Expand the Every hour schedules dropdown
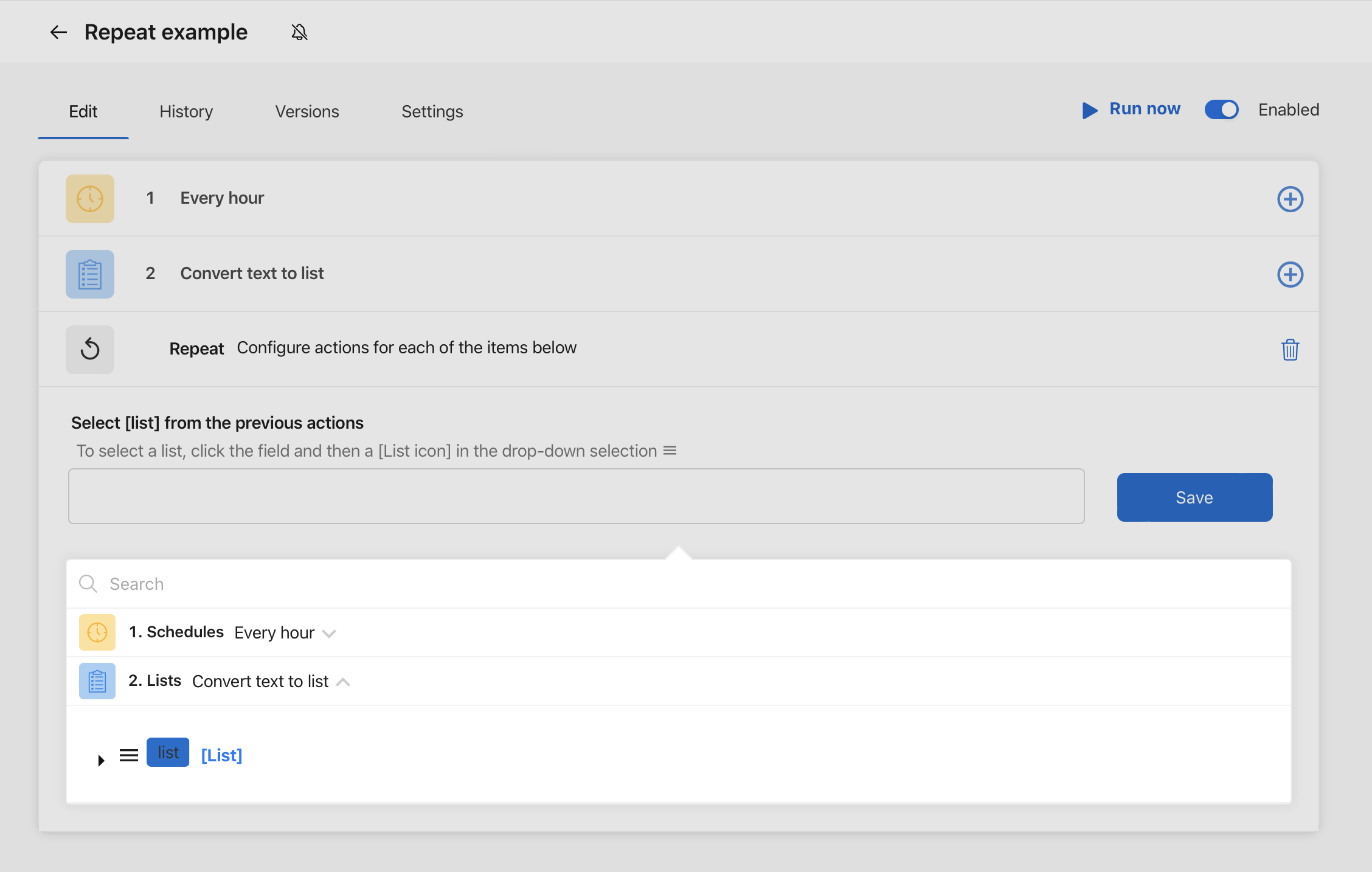Screen dimensions: 1372x872 pos(330,633)
